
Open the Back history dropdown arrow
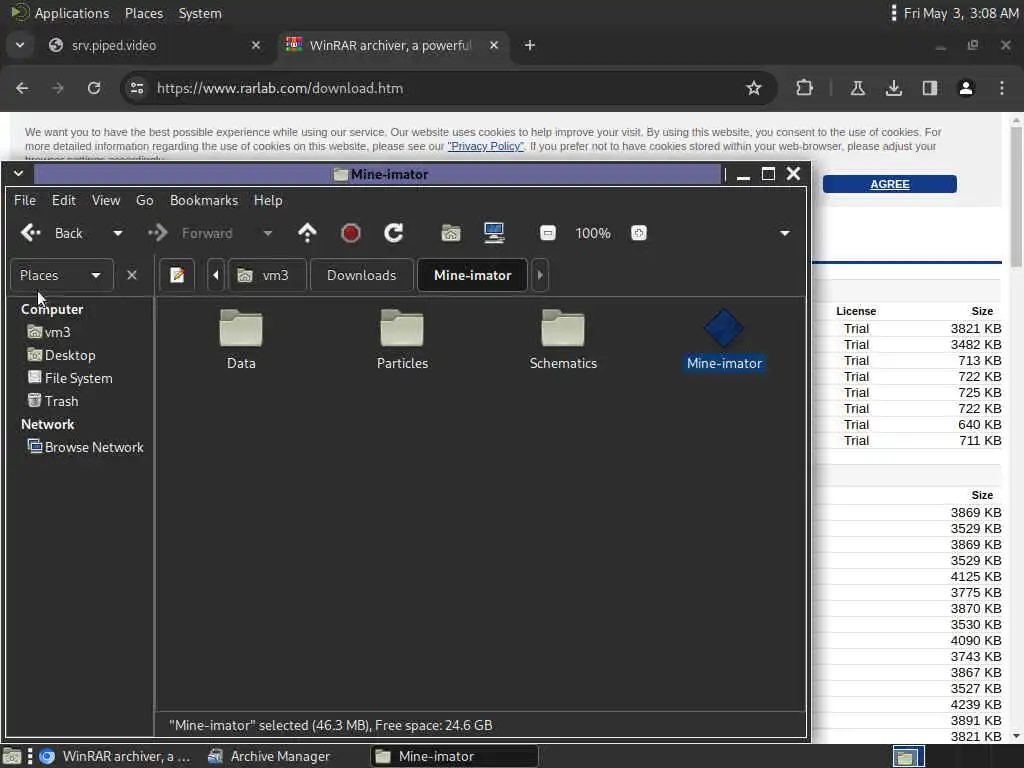tap(118, 233)
